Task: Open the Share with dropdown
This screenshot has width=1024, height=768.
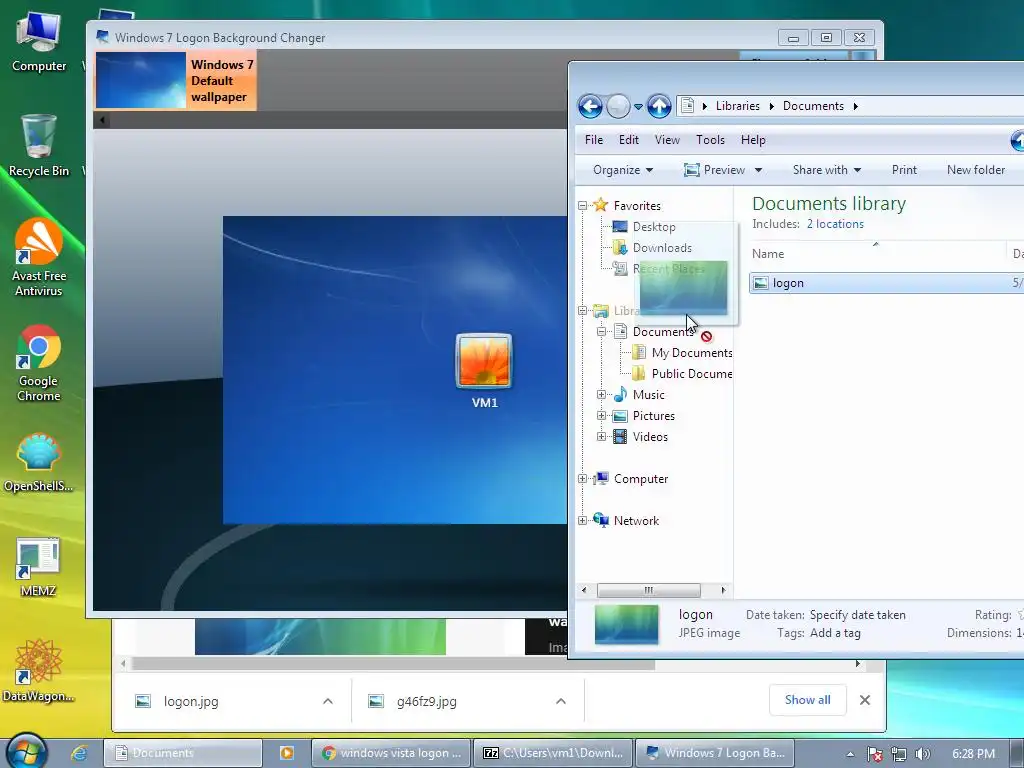Action: (x=827, y=170)
